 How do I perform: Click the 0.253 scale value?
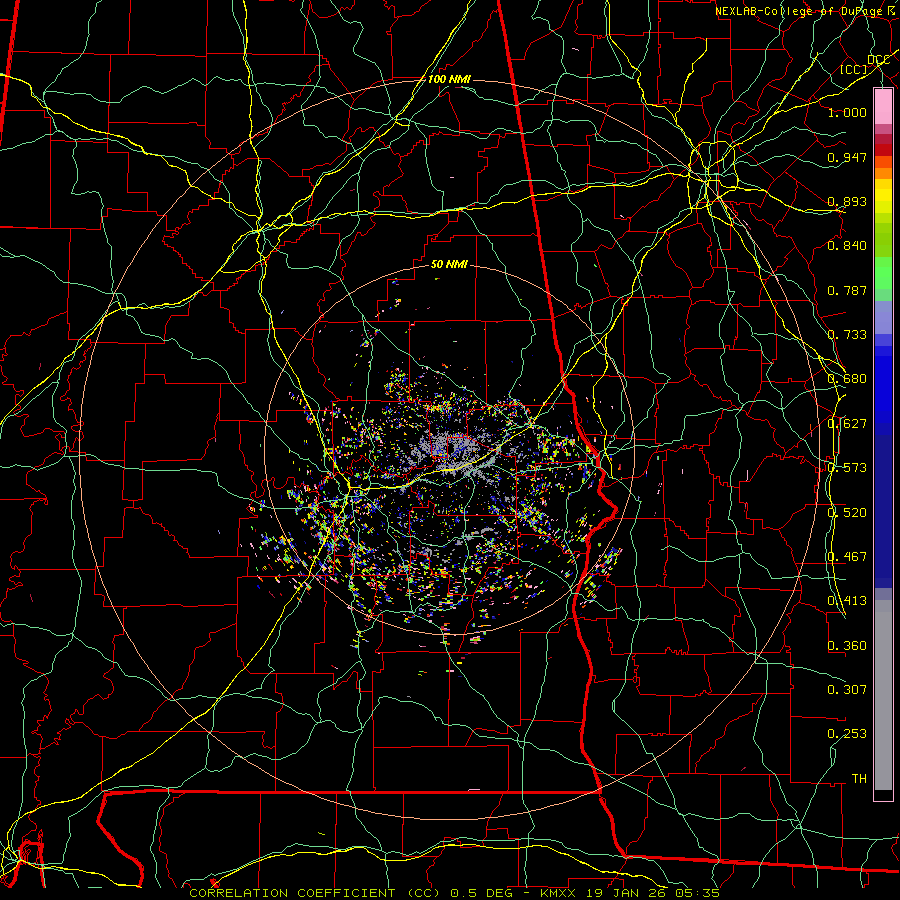(x=847, y=734)
